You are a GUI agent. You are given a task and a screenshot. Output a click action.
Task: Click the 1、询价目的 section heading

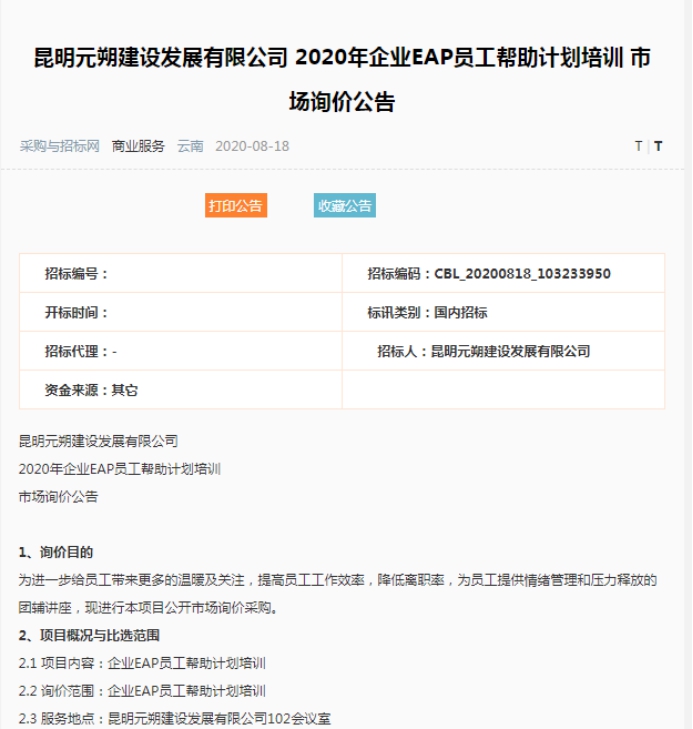pyautogui.click(x=56, y=552)
